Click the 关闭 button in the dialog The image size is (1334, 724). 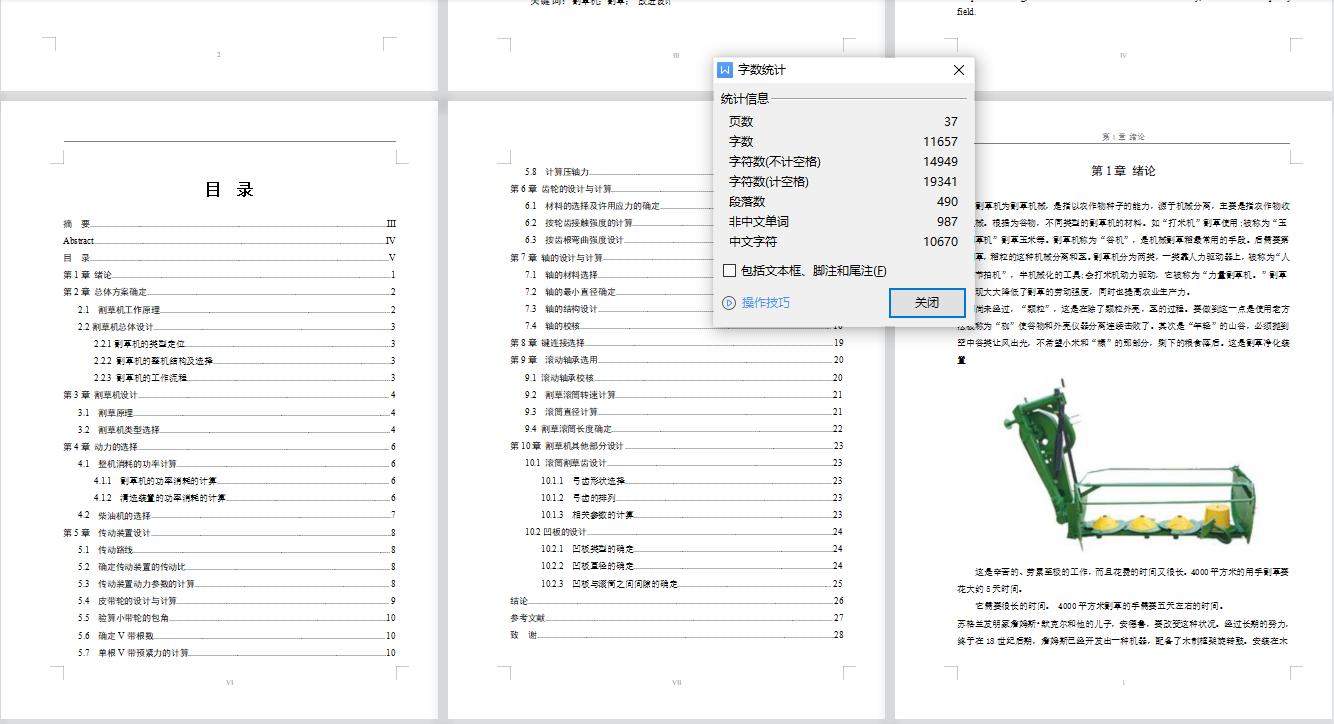click(x=926, y=302)
